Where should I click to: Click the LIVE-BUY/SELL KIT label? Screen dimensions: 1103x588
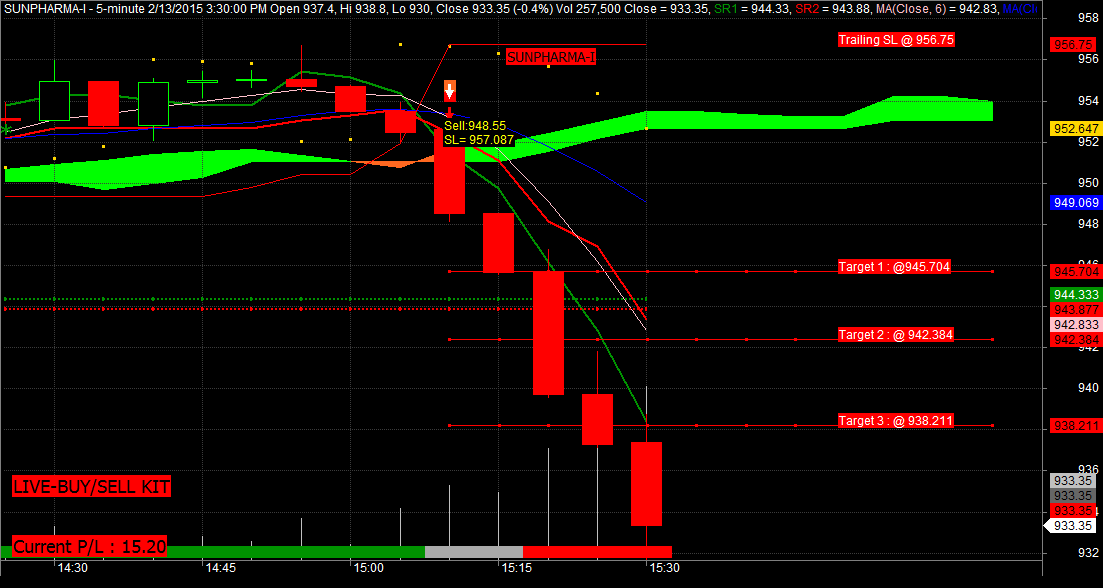pos(91,486)
